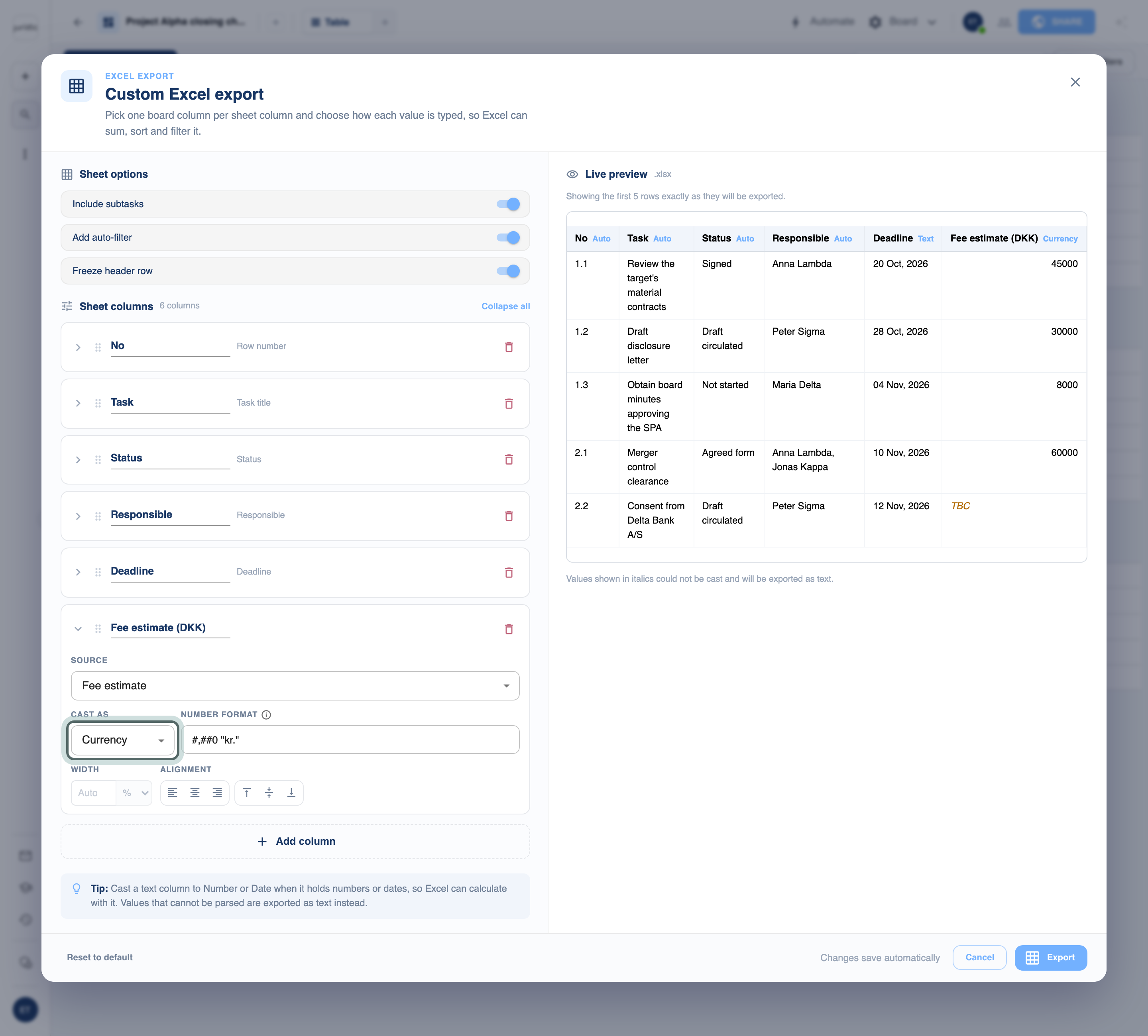Viewport: 1148px width, 1036px height.
Task: Collapse the Fee estimate (DKK) column
Action: [x=78, y=629]
